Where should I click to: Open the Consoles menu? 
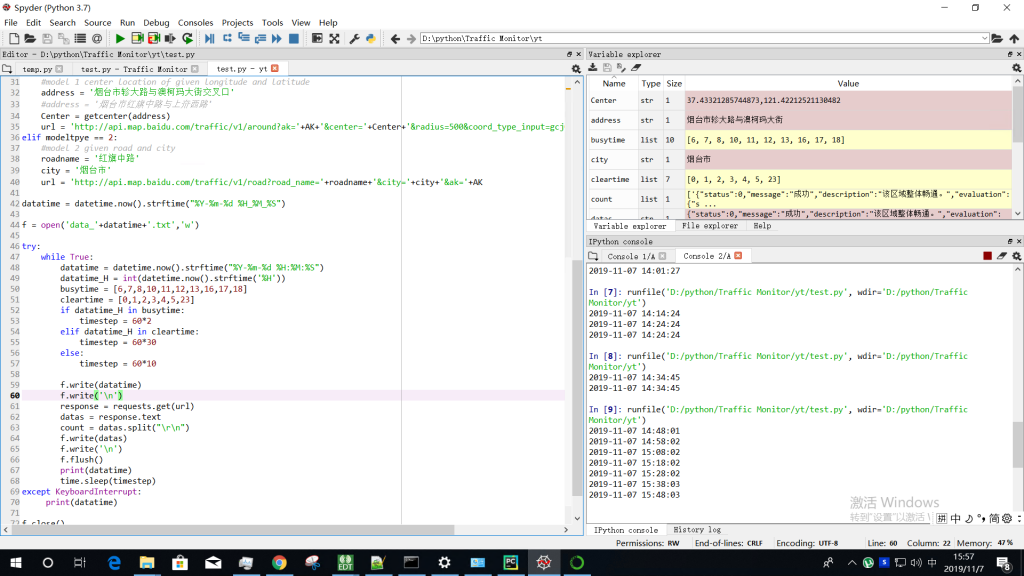coord(195,22)
